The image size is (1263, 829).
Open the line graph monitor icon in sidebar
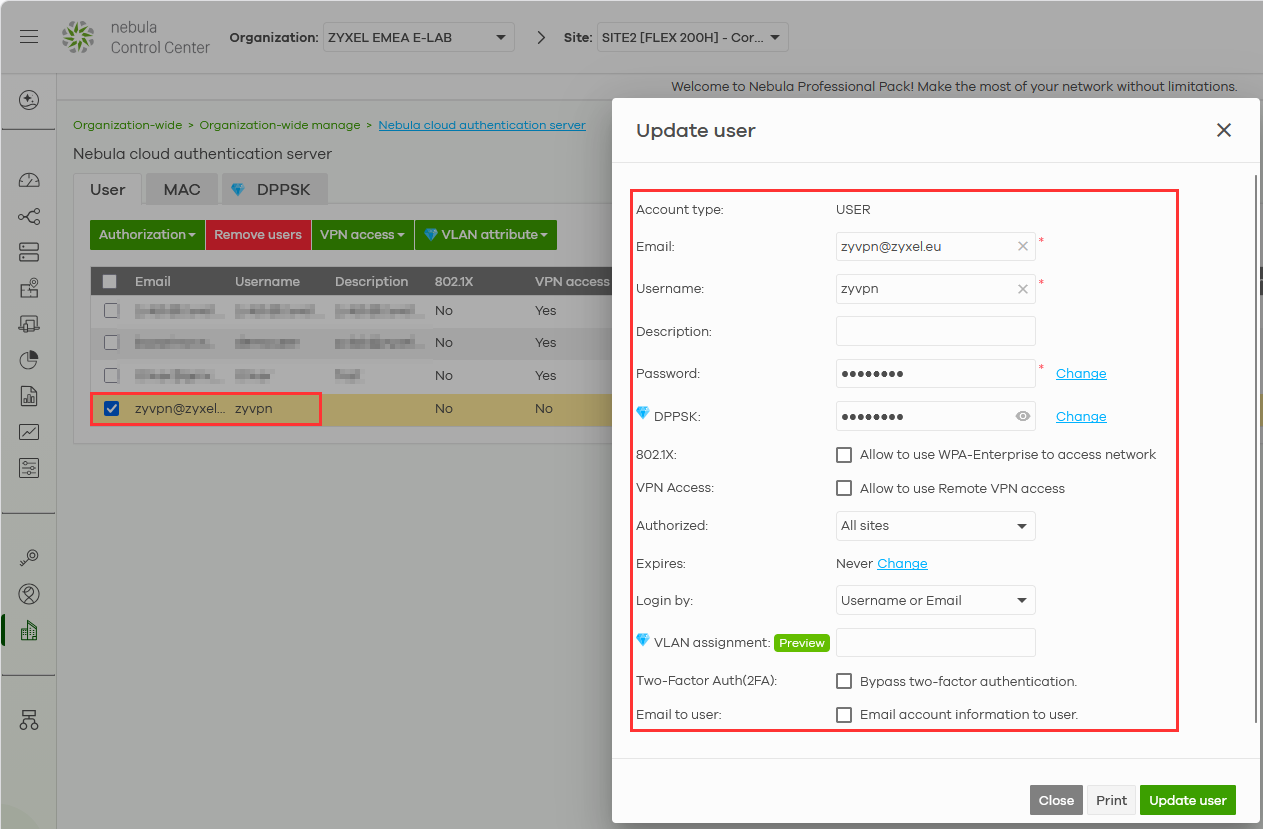pyautogui.click(x=29, y=432)
